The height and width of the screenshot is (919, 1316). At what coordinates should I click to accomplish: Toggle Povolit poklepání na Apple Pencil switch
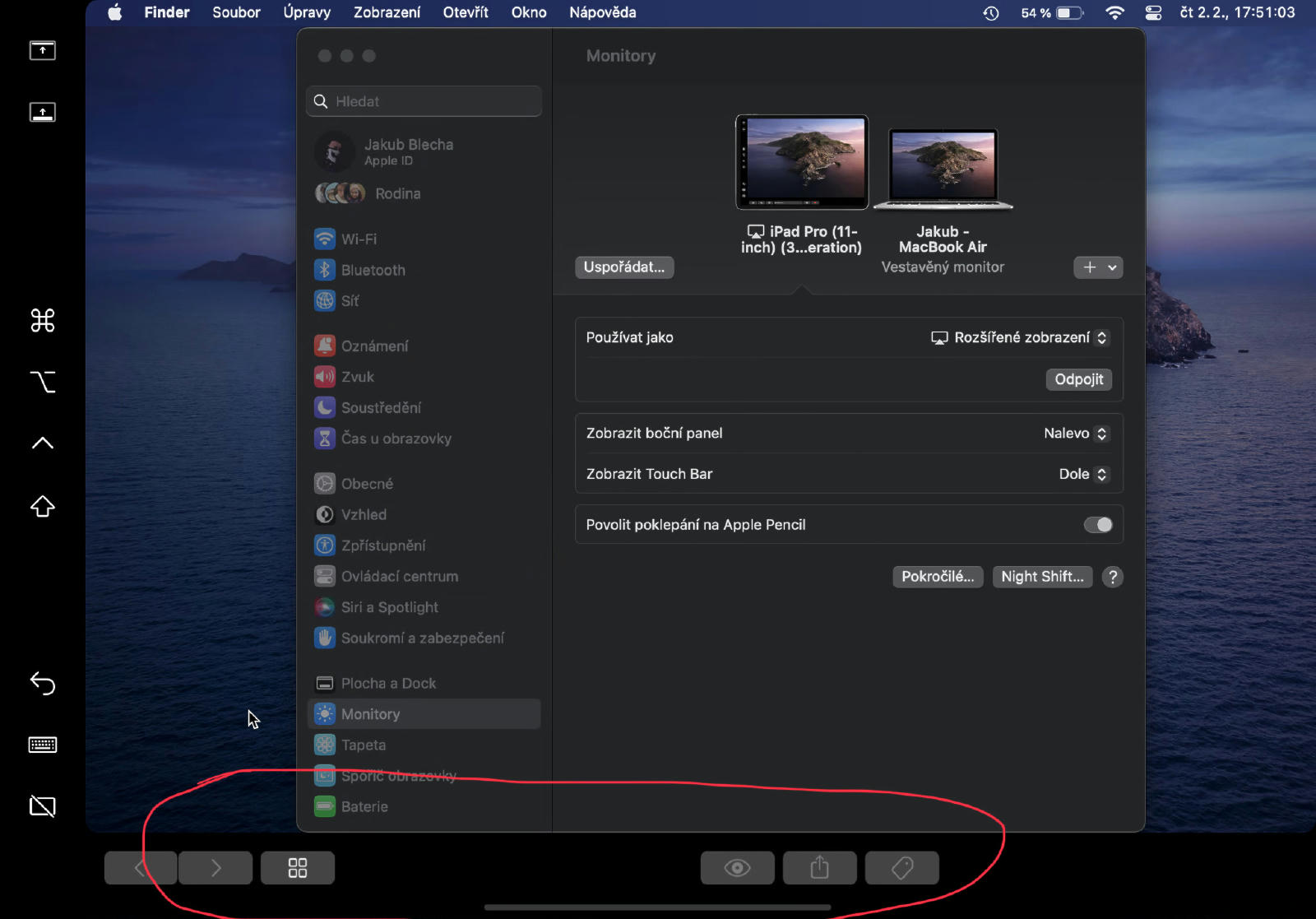(x=1098, y=525)
